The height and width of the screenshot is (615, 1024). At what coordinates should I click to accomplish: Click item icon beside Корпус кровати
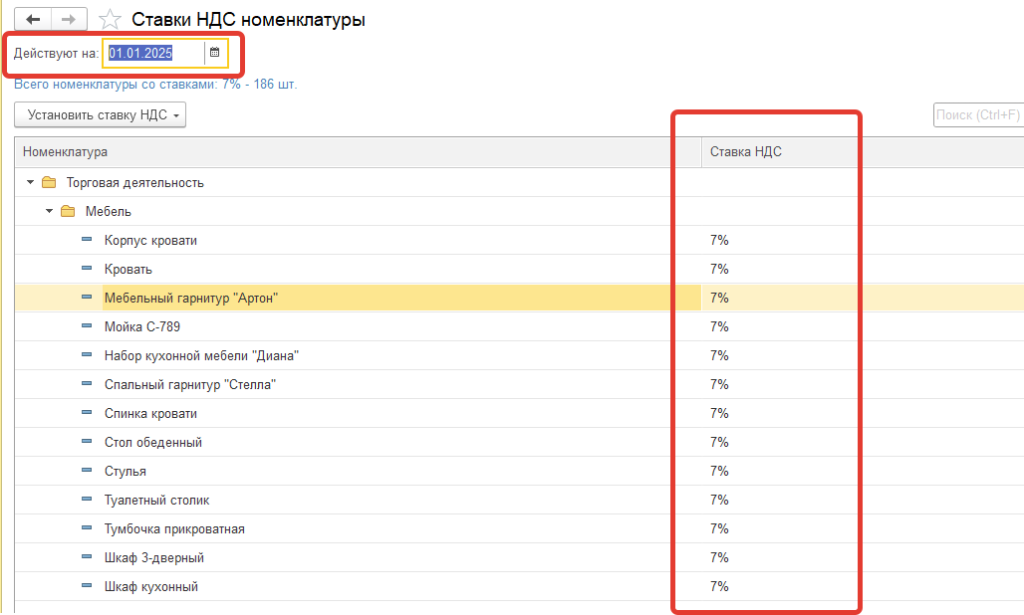point(87,240)
